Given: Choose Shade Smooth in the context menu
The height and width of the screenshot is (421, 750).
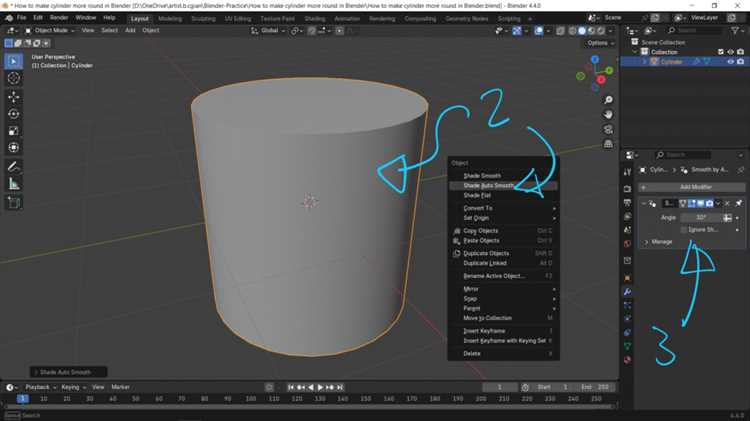Looking at the screenshot, I should click(504, 176).
